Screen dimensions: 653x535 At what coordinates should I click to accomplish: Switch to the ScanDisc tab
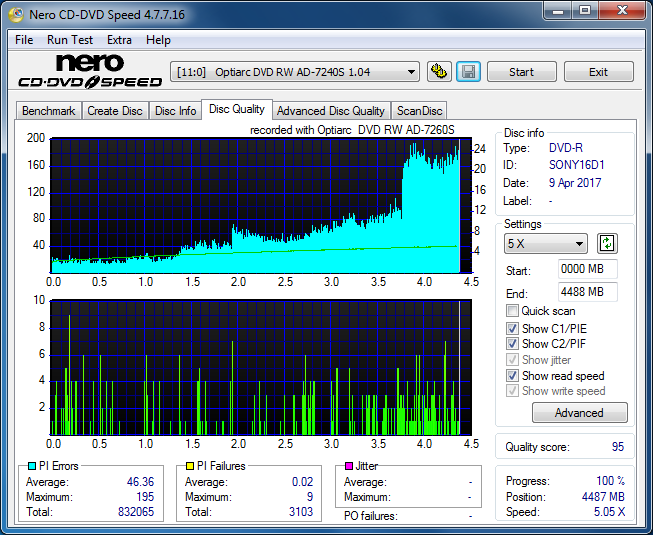click(419, 111)
